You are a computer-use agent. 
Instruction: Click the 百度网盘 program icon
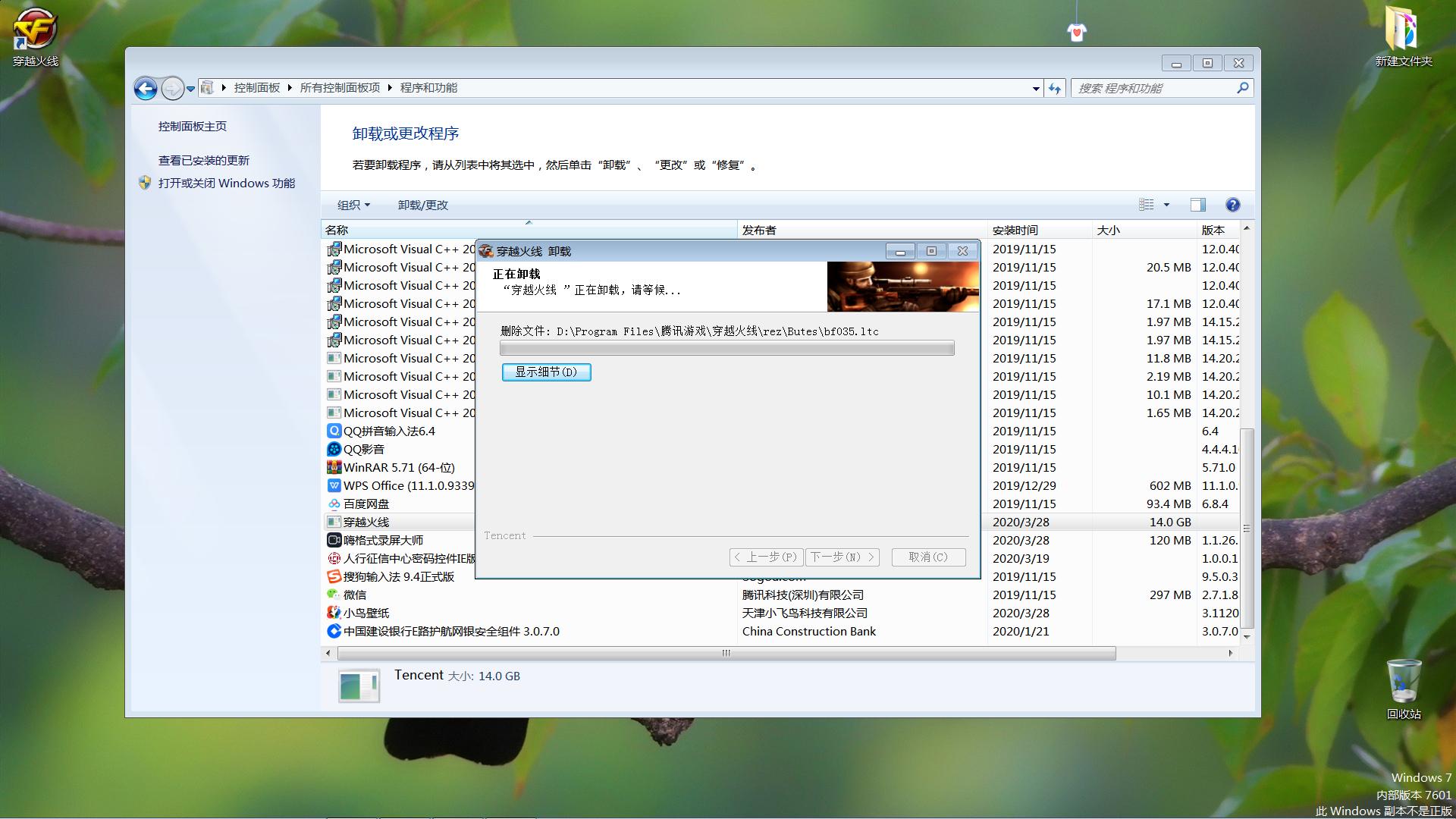[x=334, y=504]
